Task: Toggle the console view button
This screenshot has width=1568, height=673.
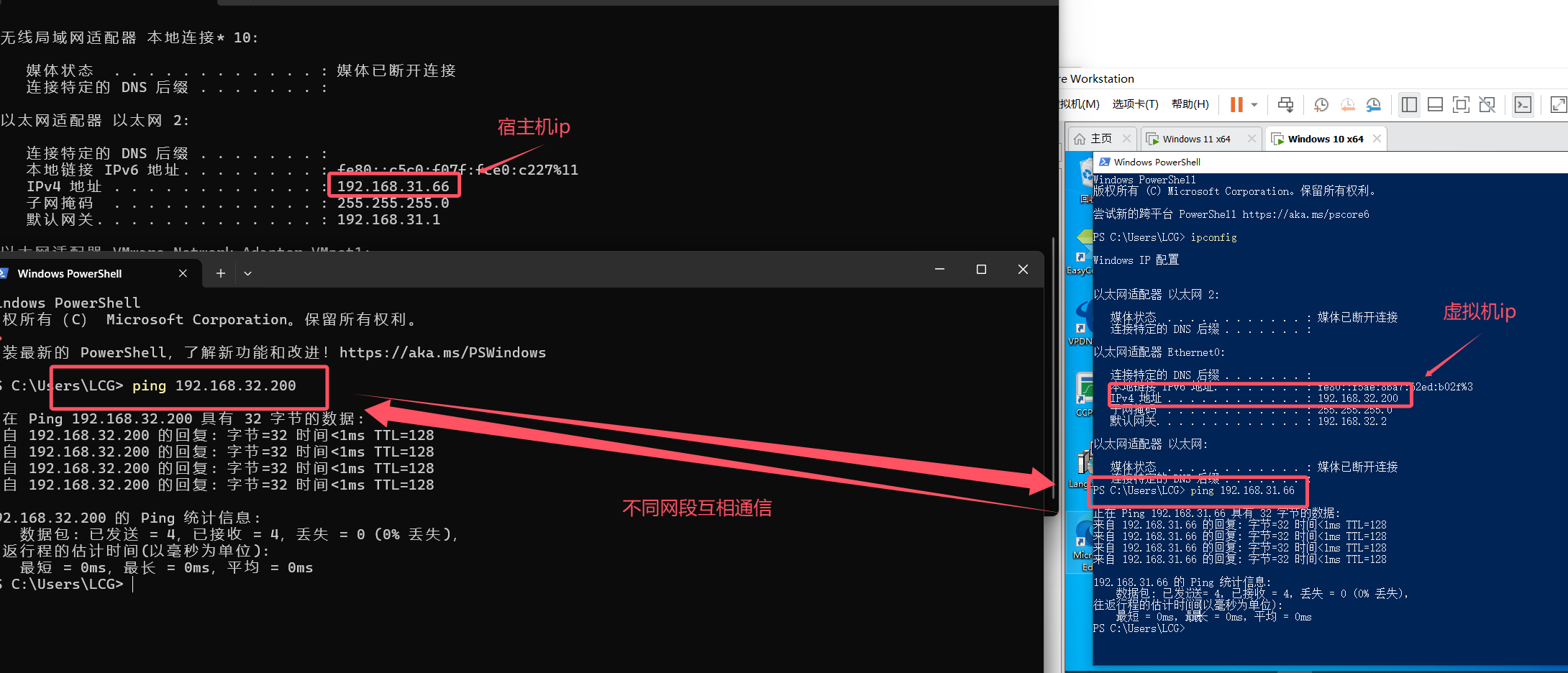Action: click(1523, 105)
